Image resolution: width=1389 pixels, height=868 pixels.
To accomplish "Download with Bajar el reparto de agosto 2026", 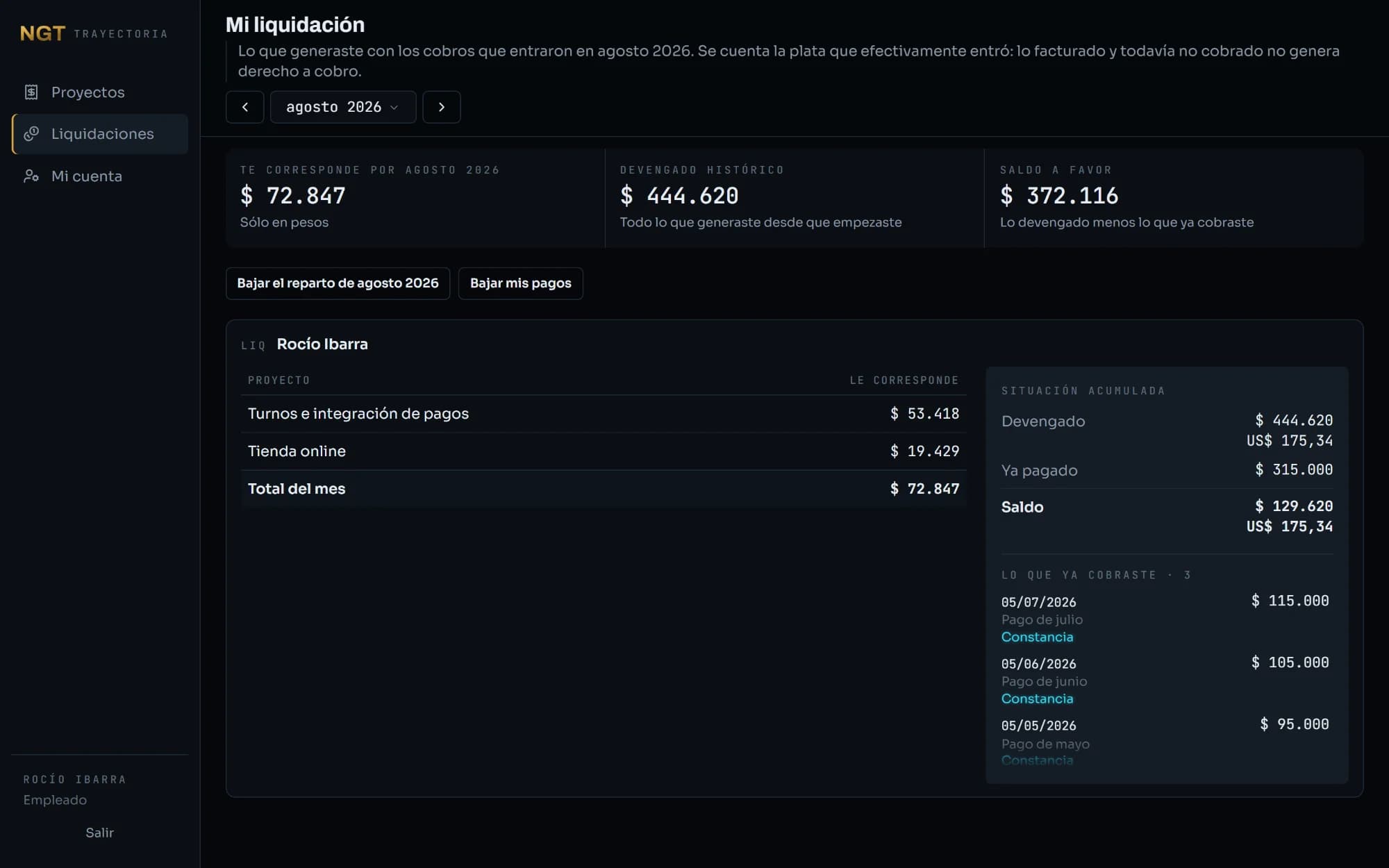I will pos(338,283).
